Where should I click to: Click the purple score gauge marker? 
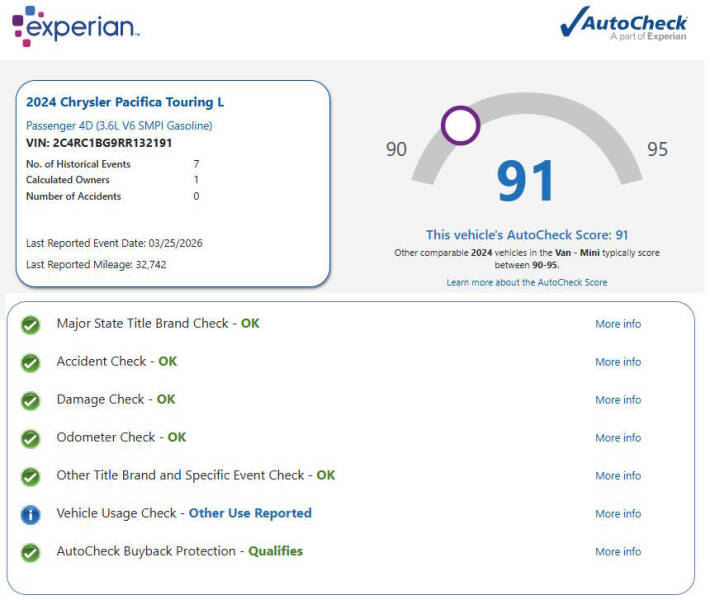(x=461, y=125)
